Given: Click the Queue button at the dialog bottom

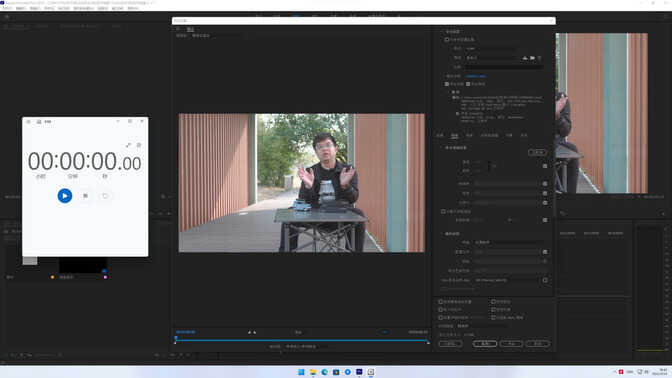Looking at the screenshot, I should (x=485, y=344).
